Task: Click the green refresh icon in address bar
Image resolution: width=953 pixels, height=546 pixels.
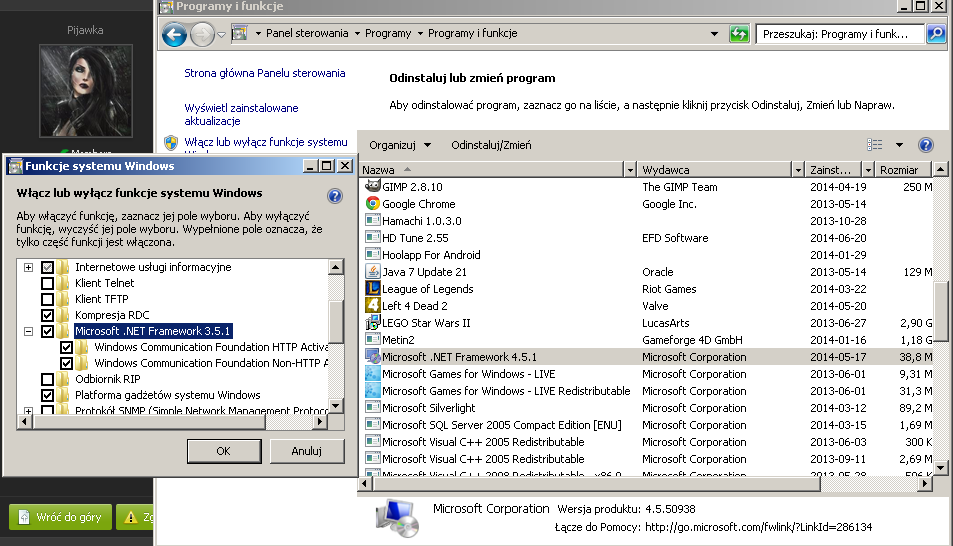Action: click(x=739, y=34)
